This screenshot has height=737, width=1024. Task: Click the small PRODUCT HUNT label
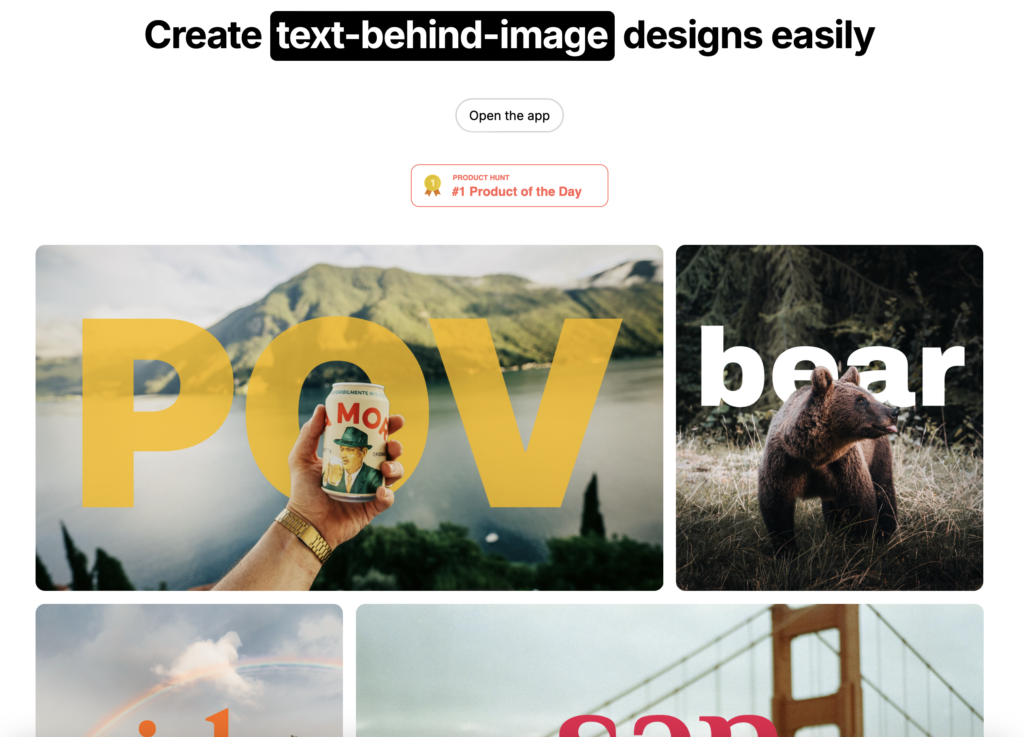tap(481, 178)
